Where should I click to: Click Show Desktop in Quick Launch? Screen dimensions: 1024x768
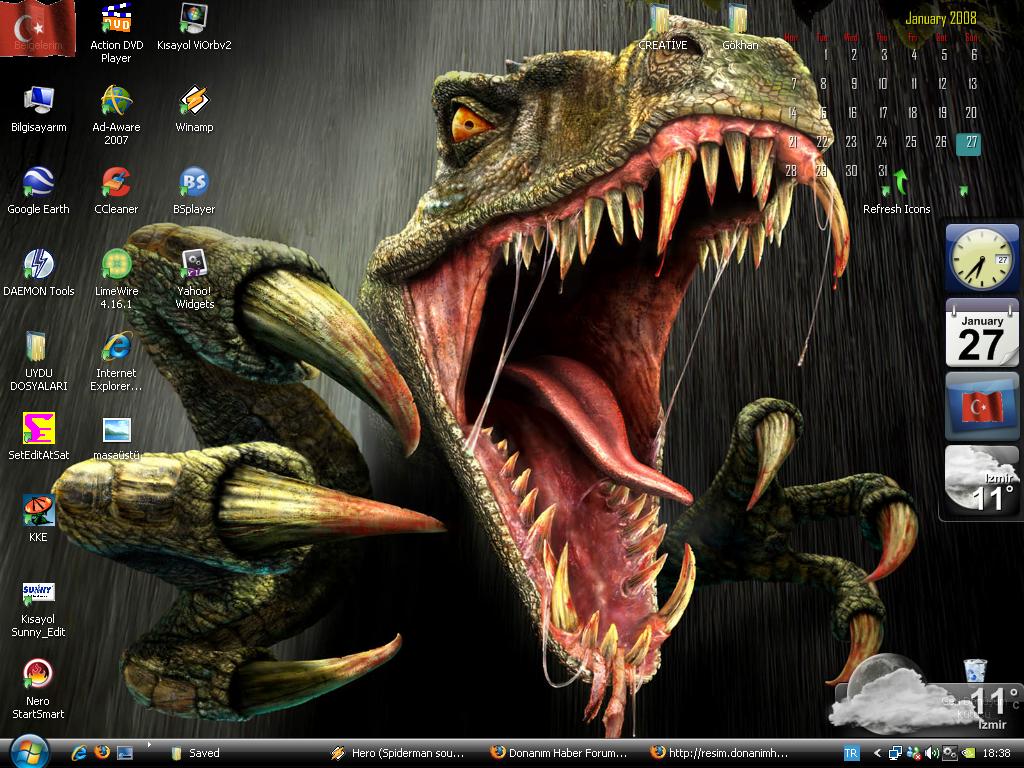click(x=125, y=753)
